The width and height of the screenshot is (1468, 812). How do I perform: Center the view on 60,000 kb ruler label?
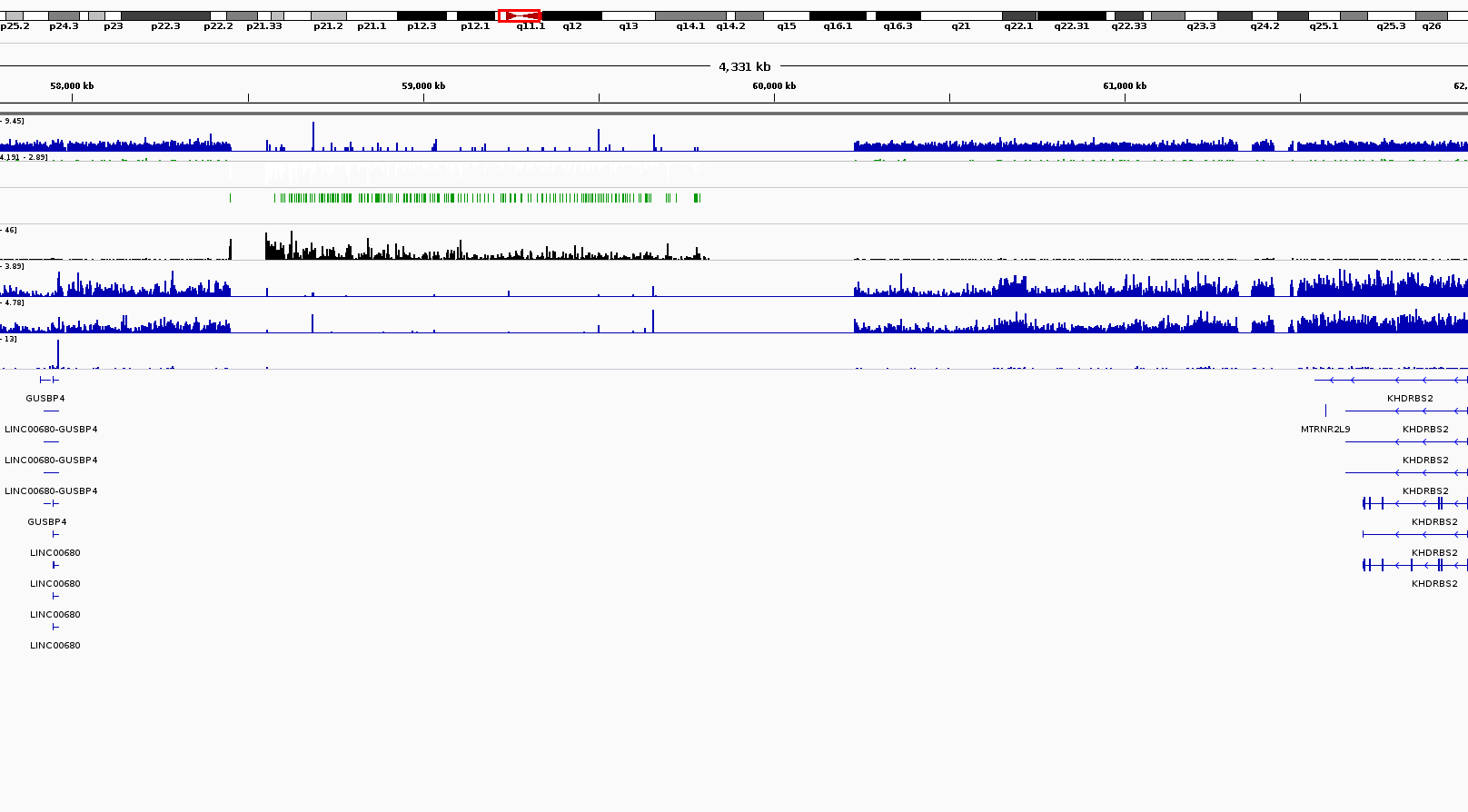774,86
